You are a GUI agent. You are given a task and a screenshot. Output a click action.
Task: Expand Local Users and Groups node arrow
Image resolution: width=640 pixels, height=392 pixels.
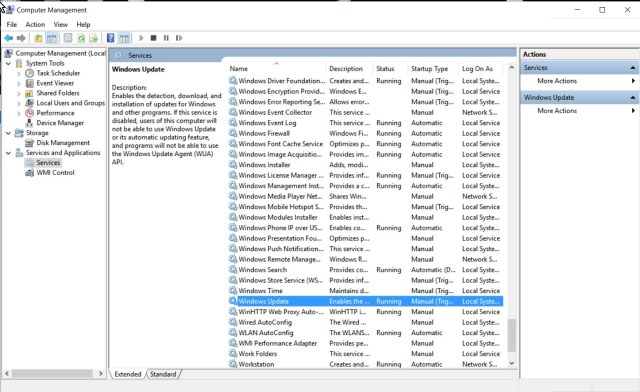point(18,103)
